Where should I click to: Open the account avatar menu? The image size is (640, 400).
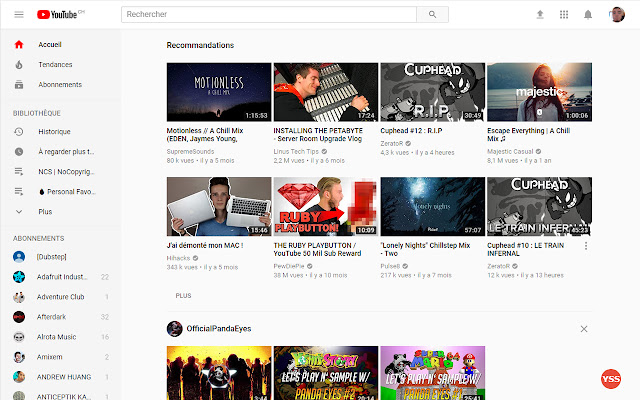pos(617,15)
